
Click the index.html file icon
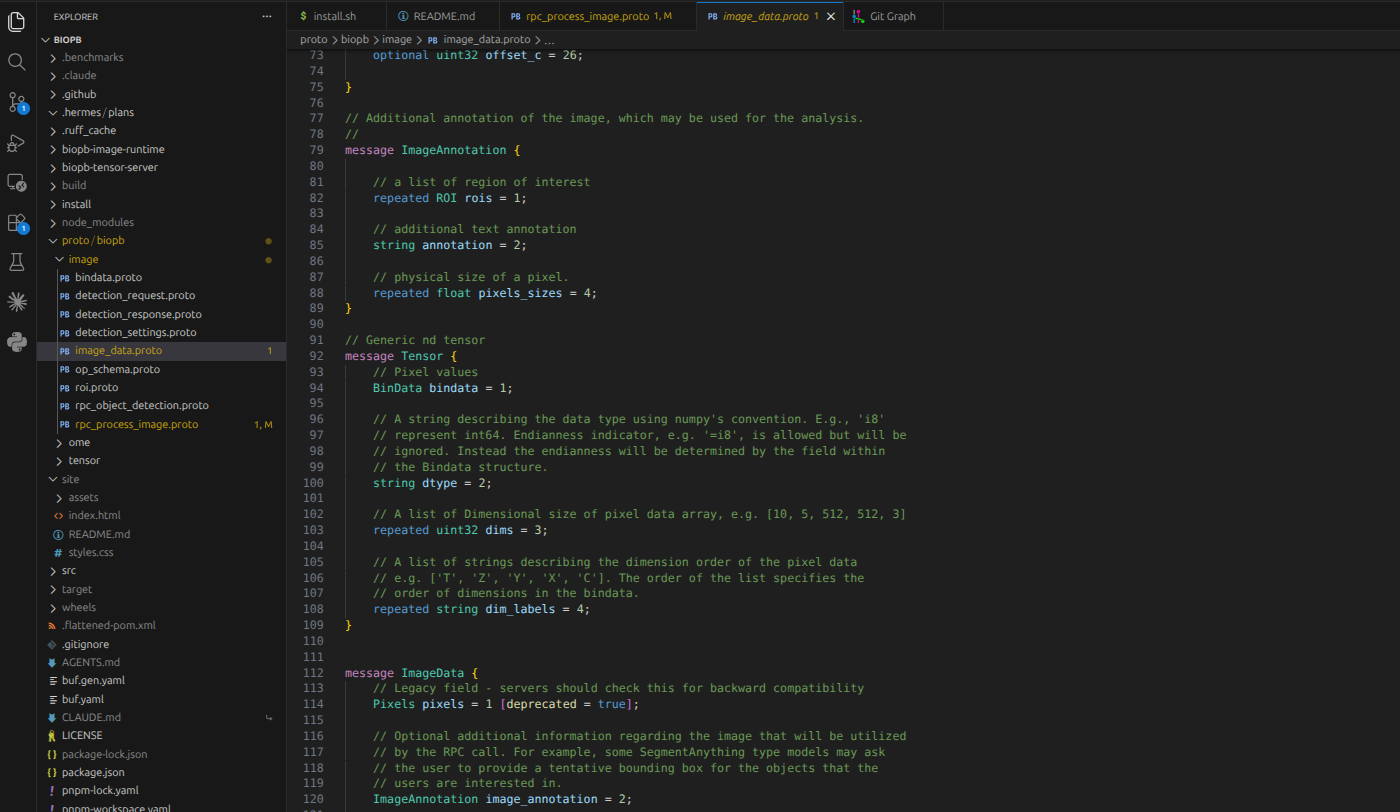(x=59, y=515)
